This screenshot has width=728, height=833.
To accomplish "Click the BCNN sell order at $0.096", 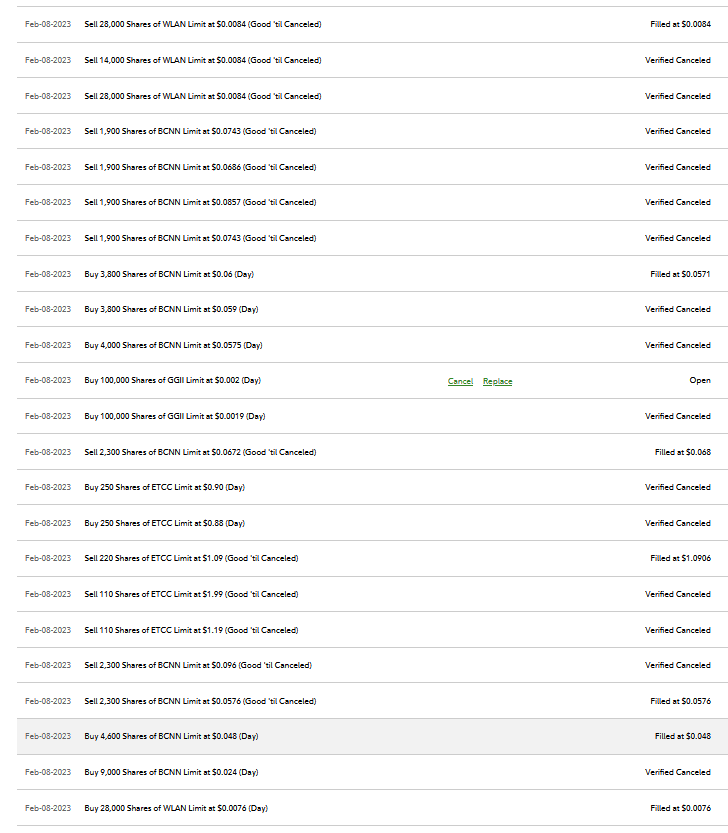I will pos(198,665).
